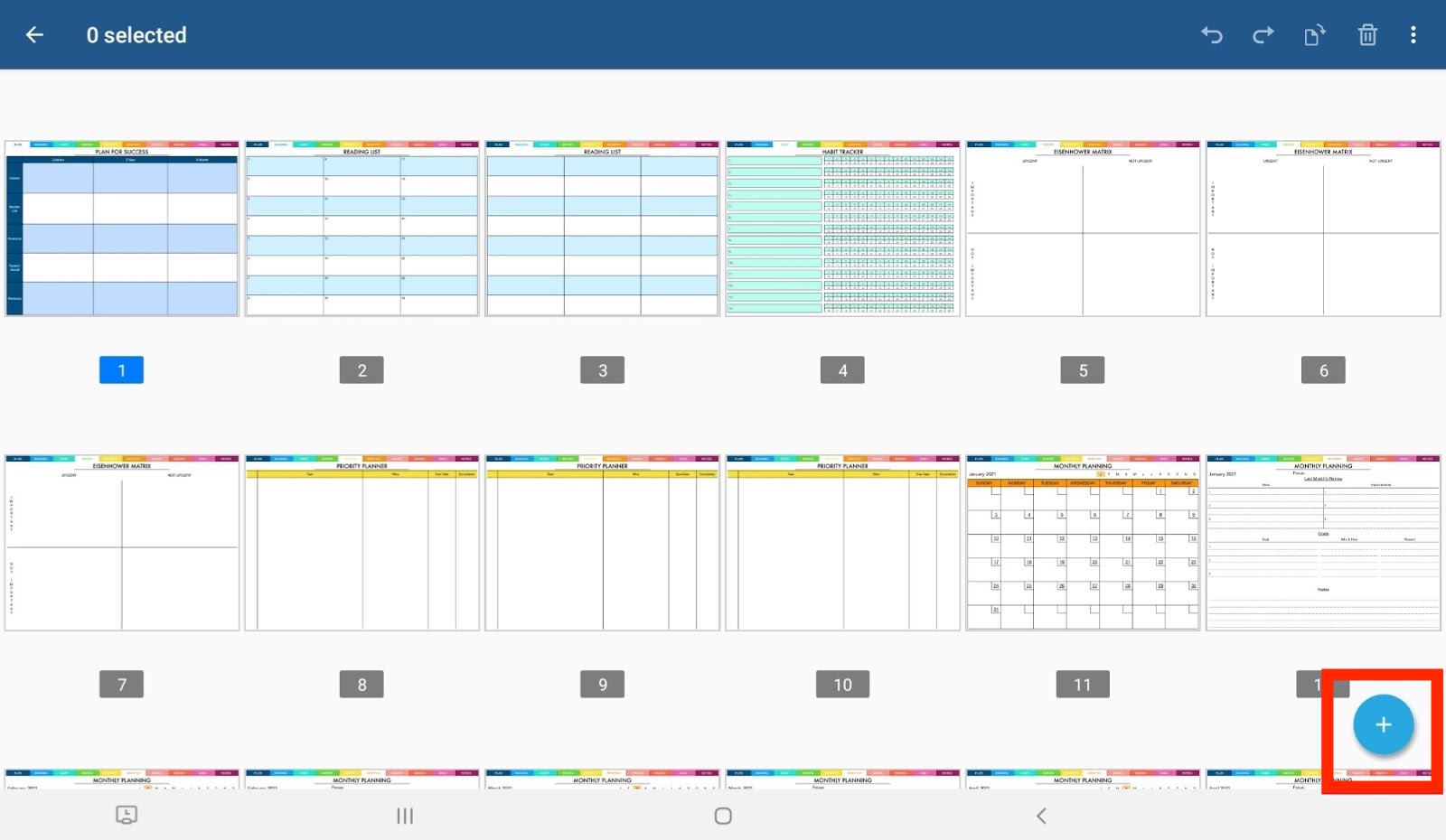
Task: Select page 11 monthly calendar thumbnail
Action: click(1083, 543)
